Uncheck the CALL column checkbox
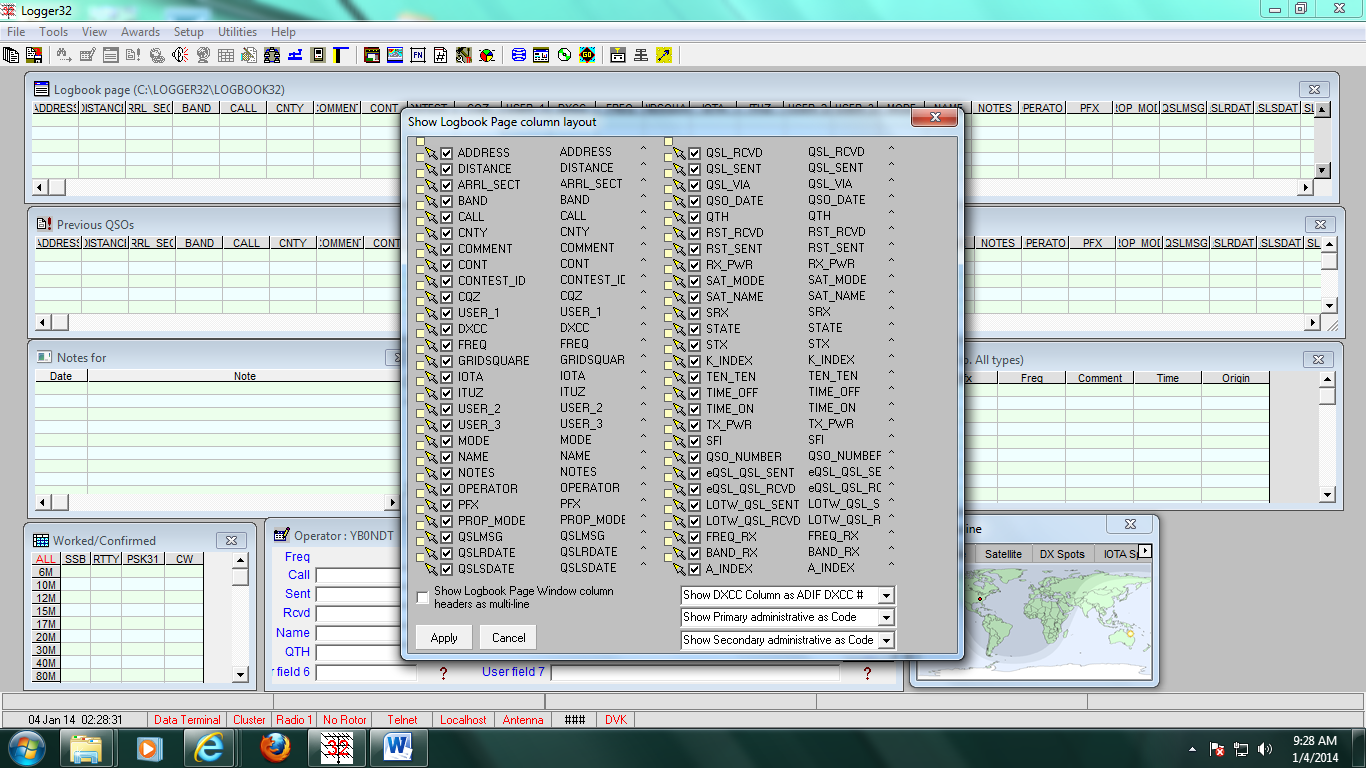The height and width of the screenshot is (768, 1366). click(447, 217)
